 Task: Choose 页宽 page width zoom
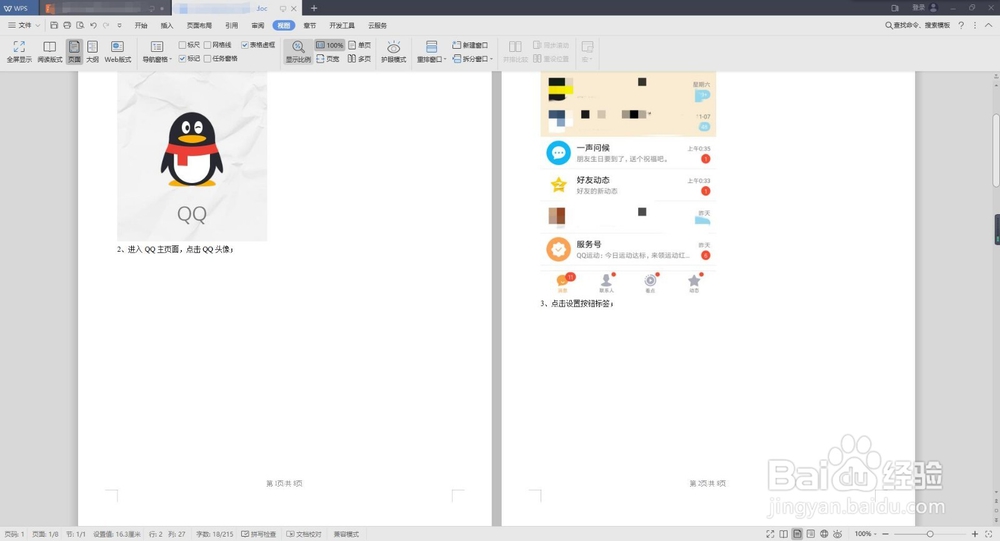click(328, 58)
